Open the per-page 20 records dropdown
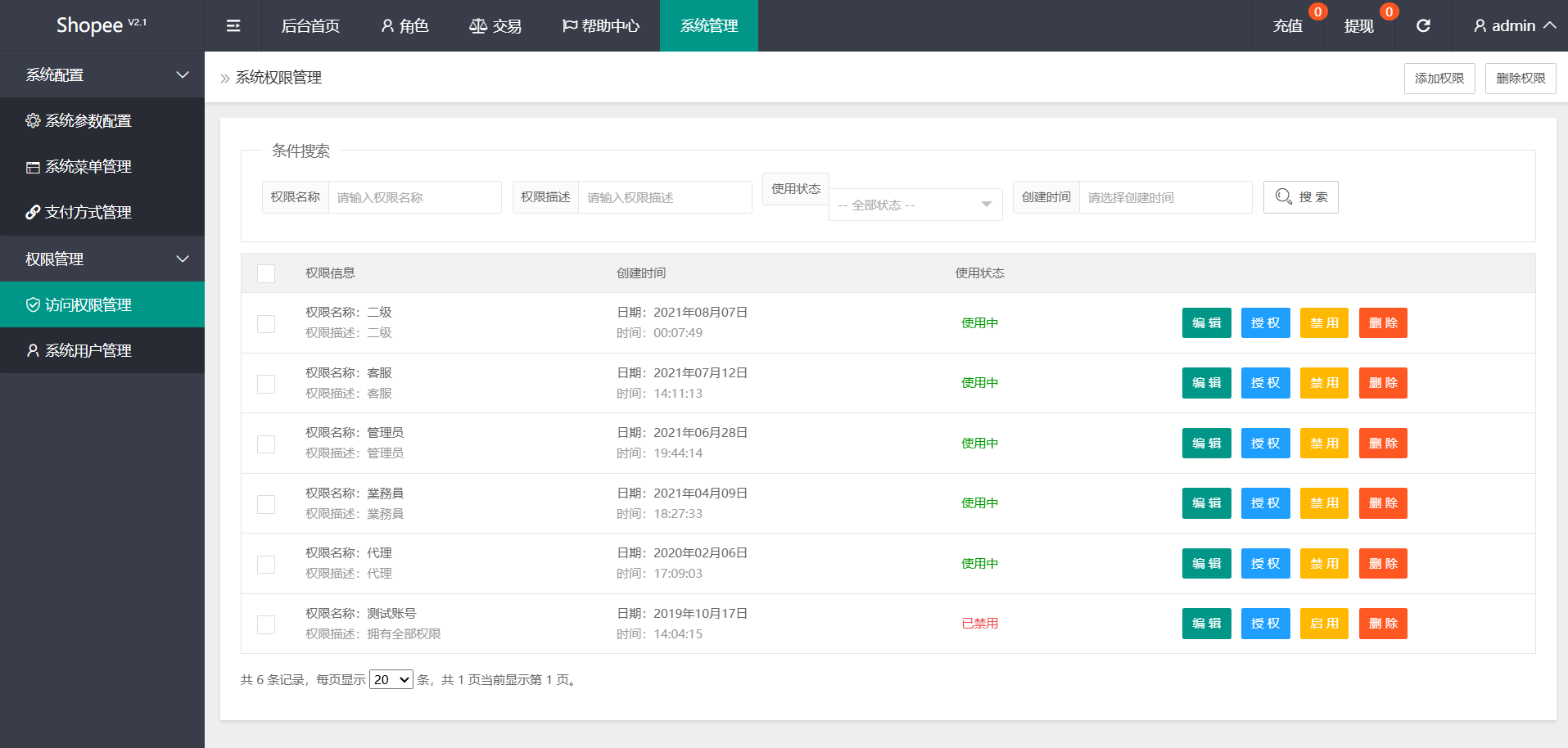The image size is (1568, 748). click(391, 679)
